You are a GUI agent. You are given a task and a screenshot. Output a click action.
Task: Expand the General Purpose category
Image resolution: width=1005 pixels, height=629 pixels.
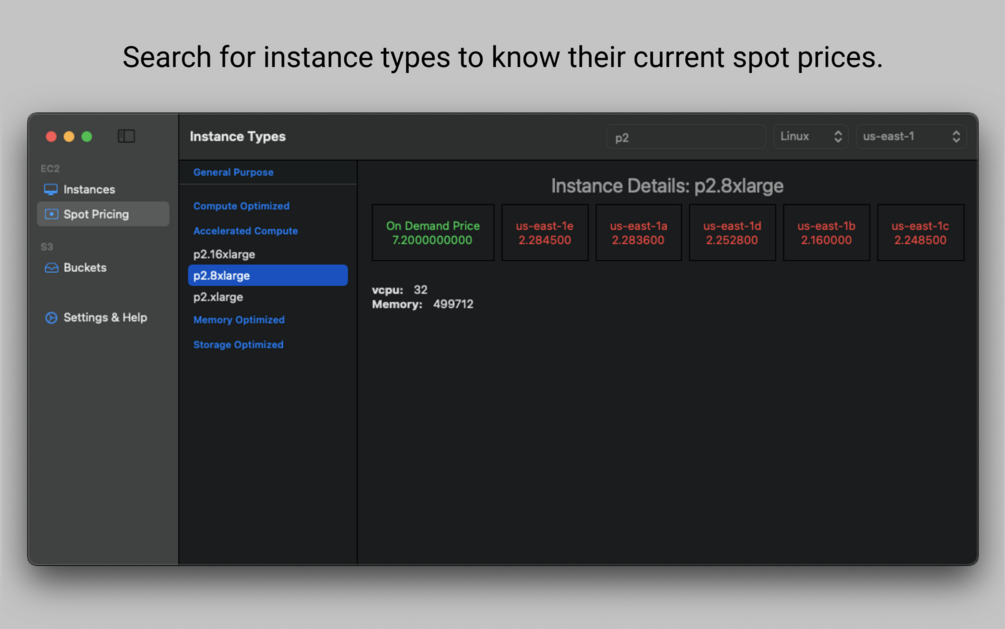pyautogui.click(x=233, y=172)
